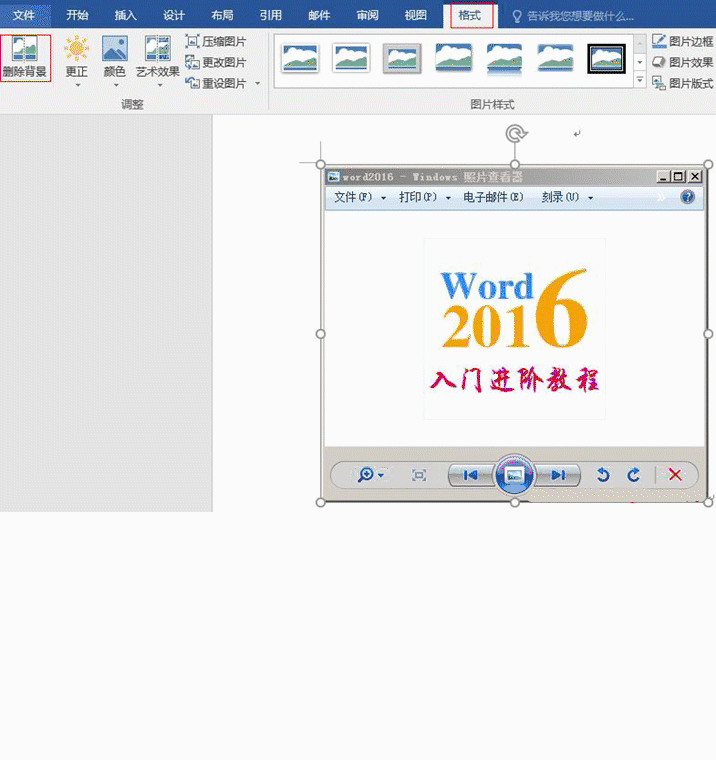Open the 艺术效果 artistic effects icon
716x760 pixels.
click(x=158, y=48)
